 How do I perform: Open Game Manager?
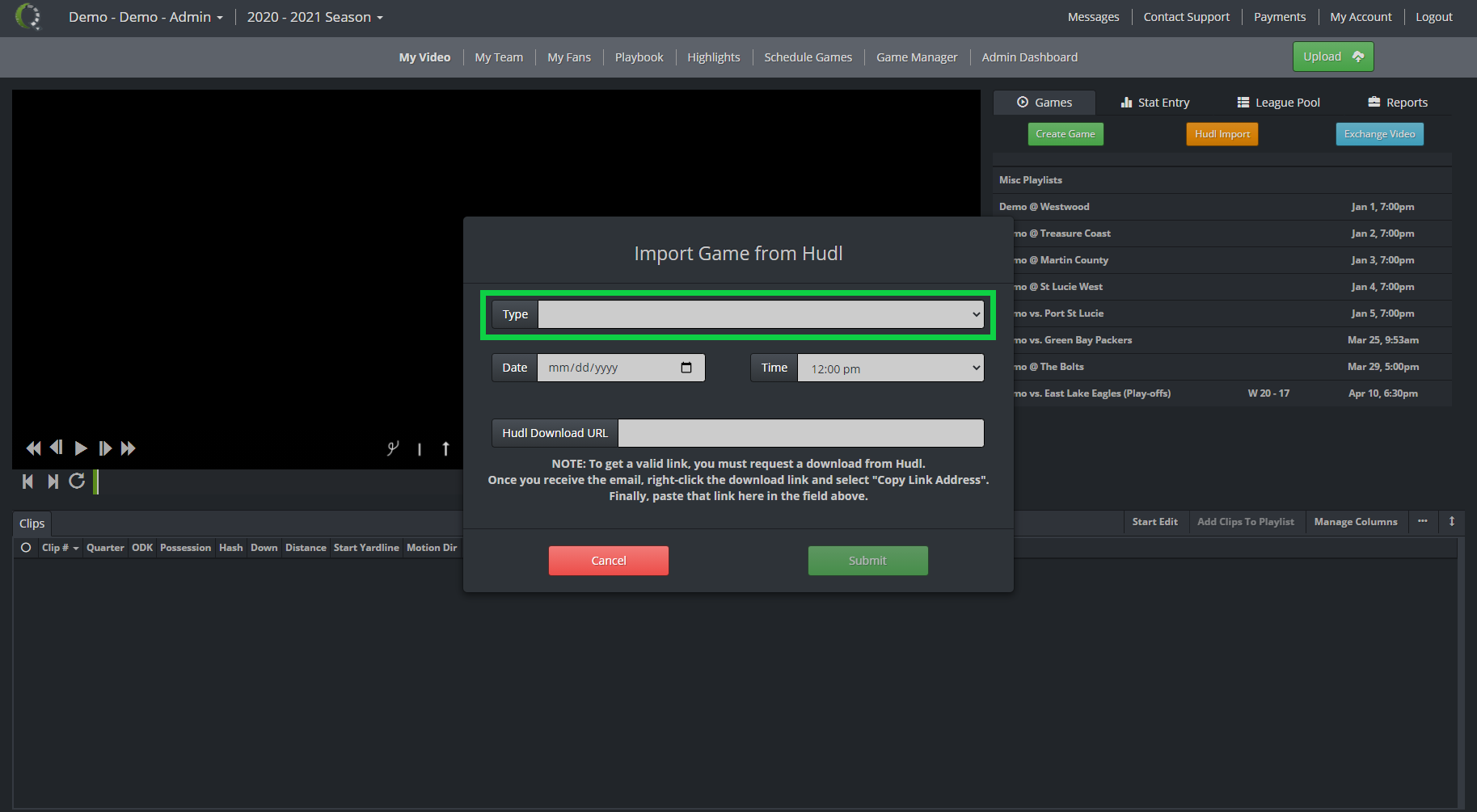coord(917,57)
